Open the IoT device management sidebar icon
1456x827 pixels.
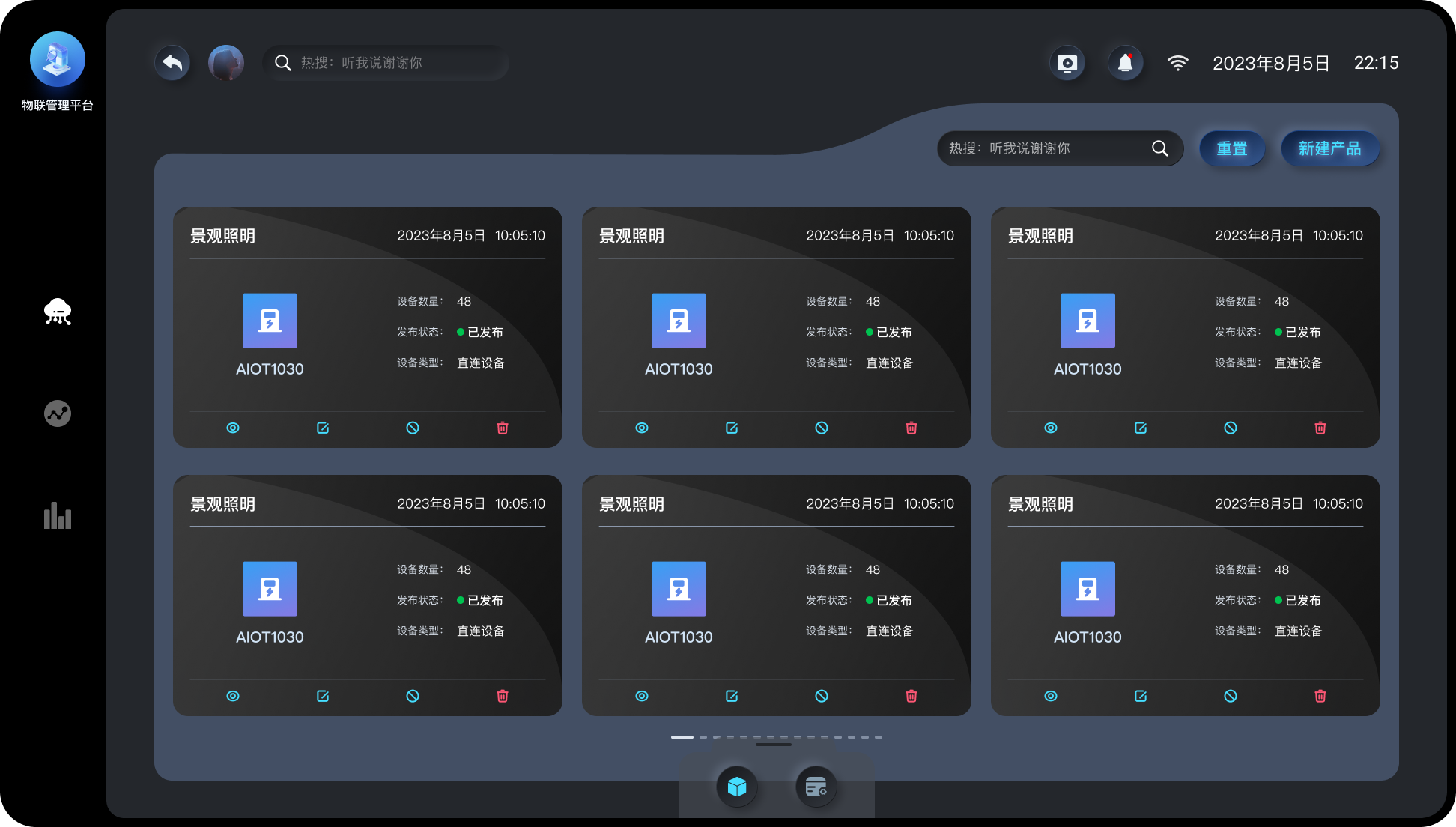point(58,312)
